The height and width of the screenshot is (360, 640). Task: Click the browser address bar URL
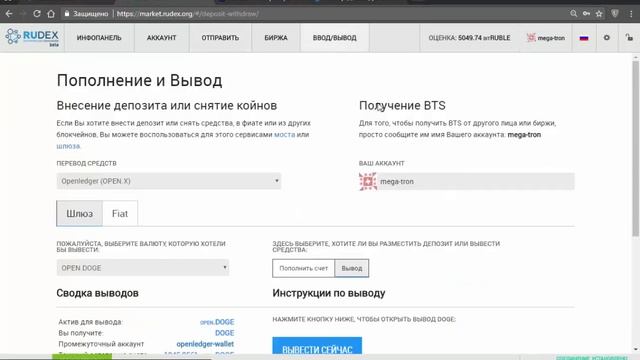pyautogui.click(x=188, y=13)
